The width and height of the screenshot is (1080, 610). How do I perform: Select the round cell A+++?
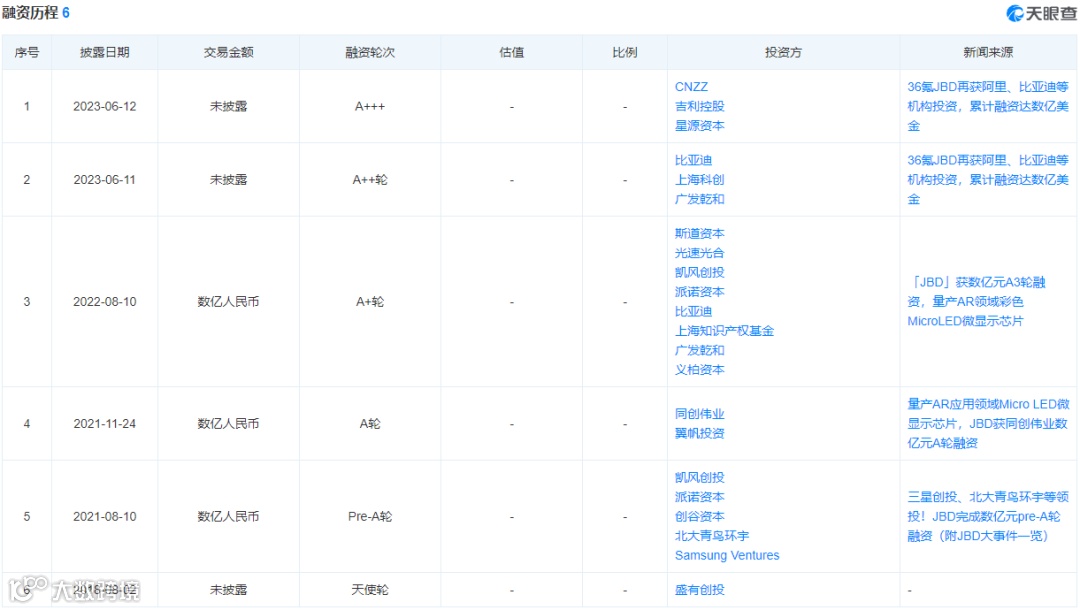point(370,107)
